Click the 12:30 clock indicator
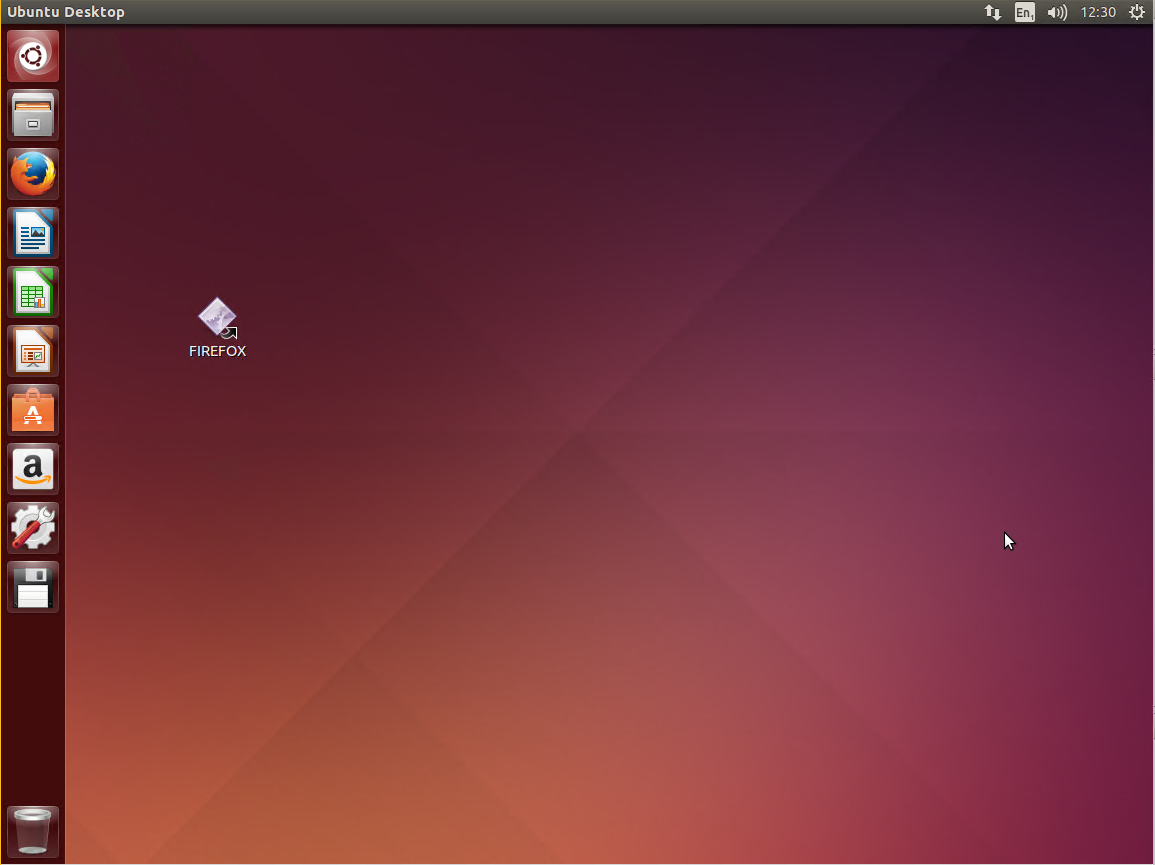 click(1098, 12)
